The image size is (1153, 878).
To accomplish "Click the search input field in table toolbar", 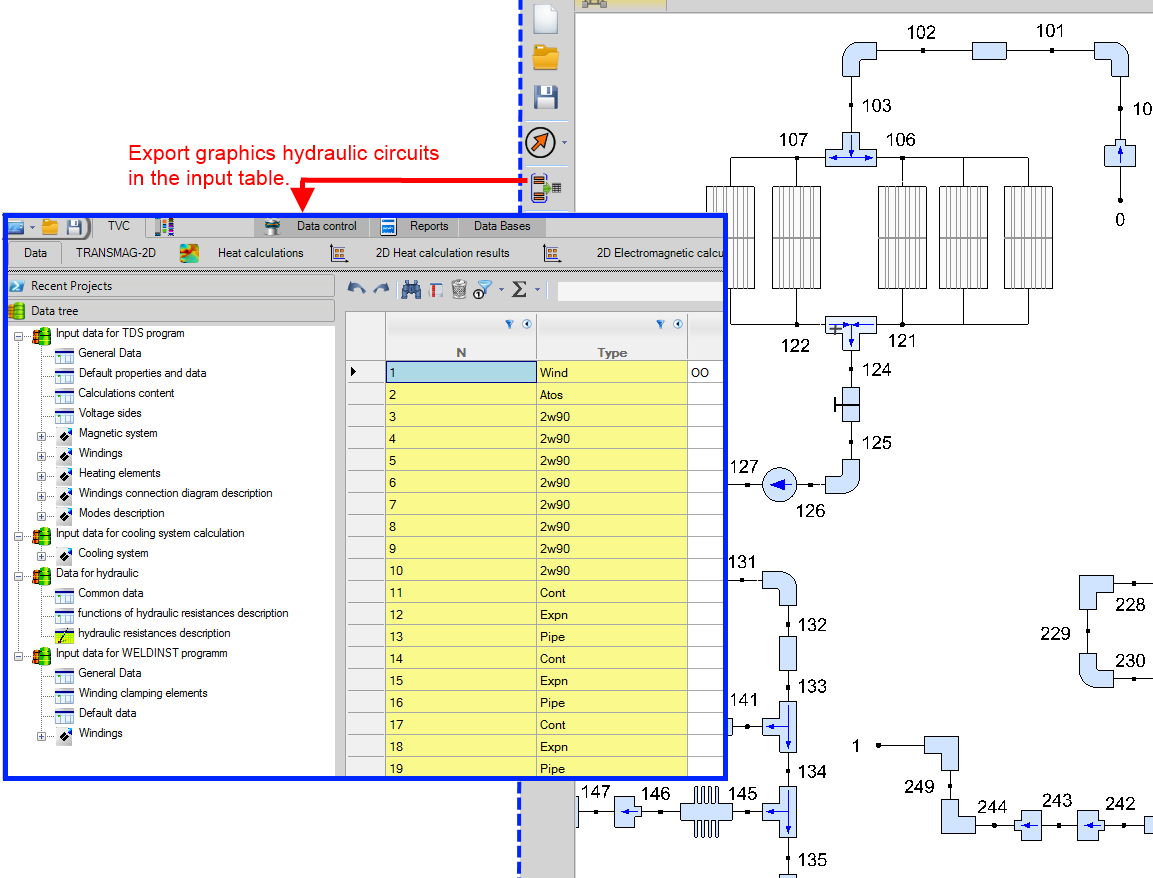I will tap(638, 291).
